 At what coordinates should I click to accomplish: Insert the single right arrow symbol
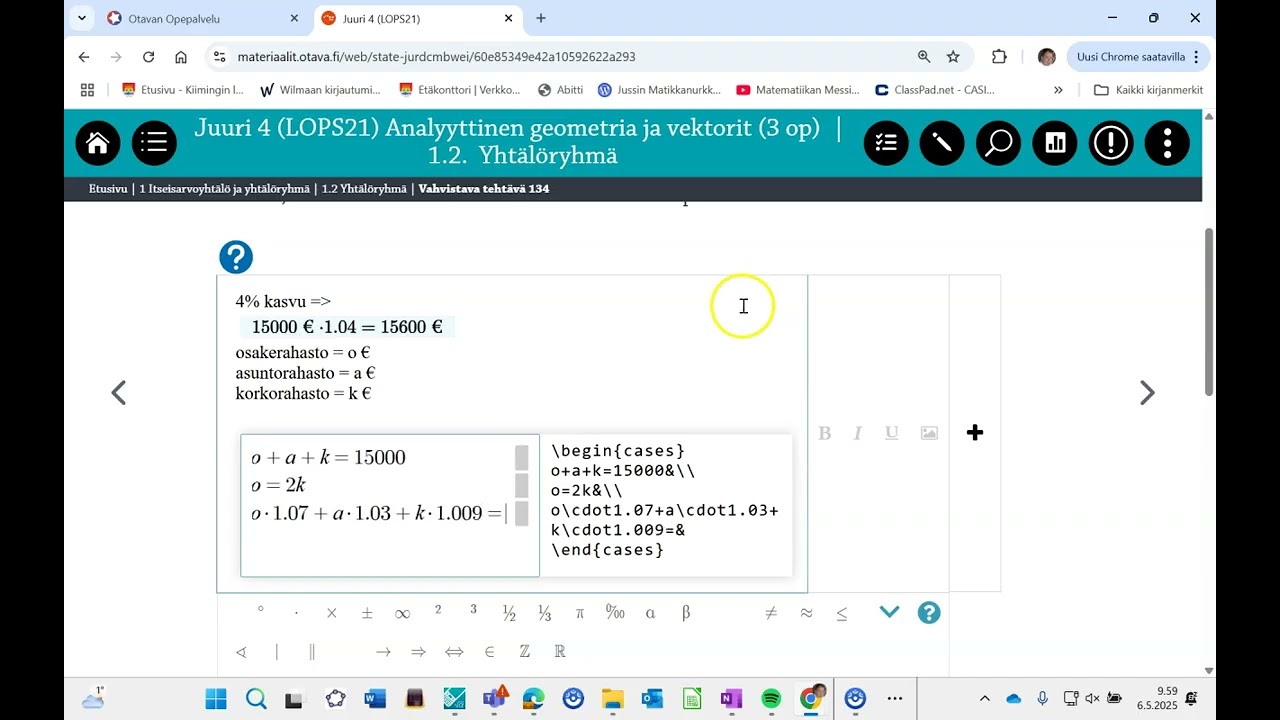(x=383, y=652)
